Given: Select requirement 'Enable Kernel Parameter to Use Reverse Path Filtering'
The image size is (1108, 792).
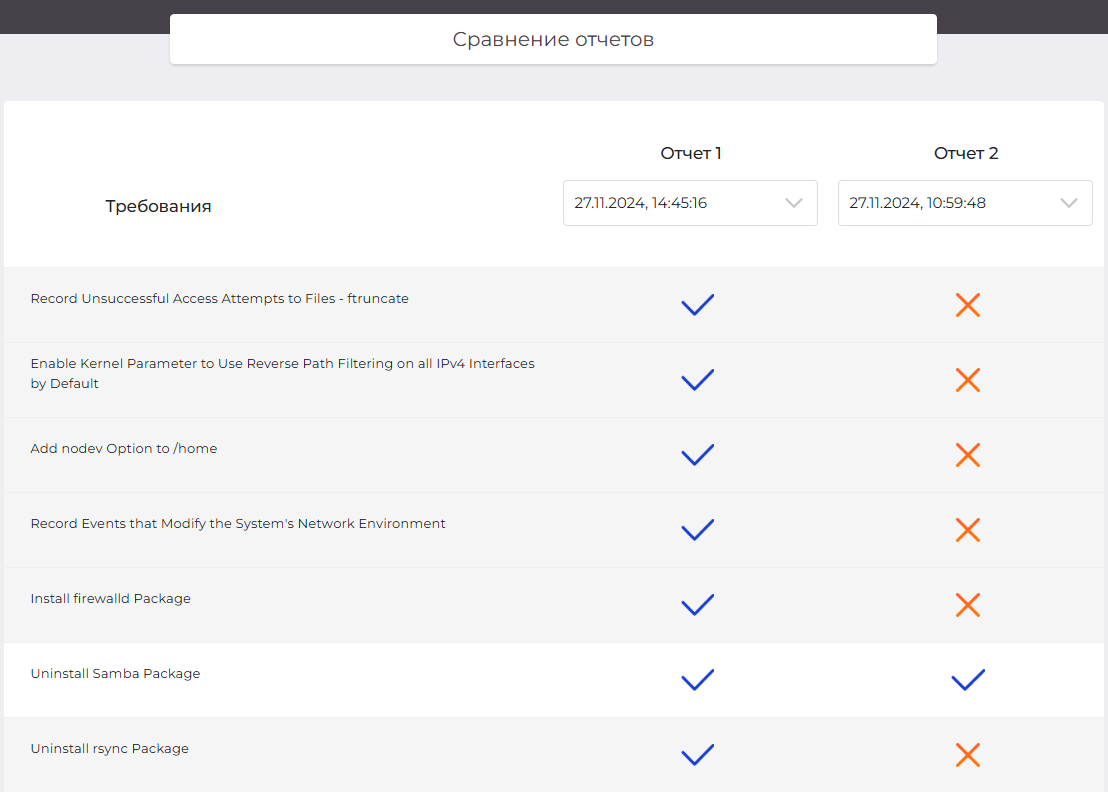Looking at the screenshot, I should coord(283,373).
